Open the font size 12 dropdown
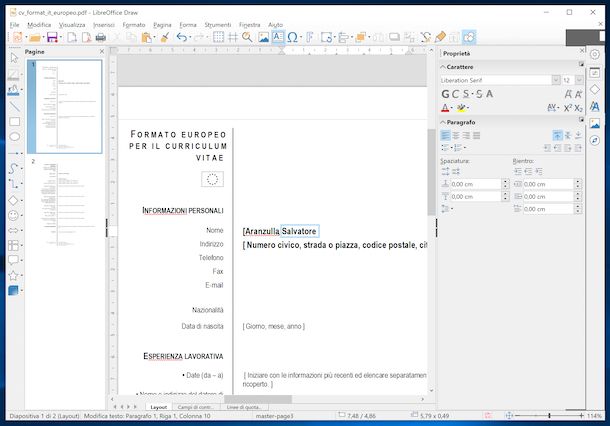 pos(579,80)
